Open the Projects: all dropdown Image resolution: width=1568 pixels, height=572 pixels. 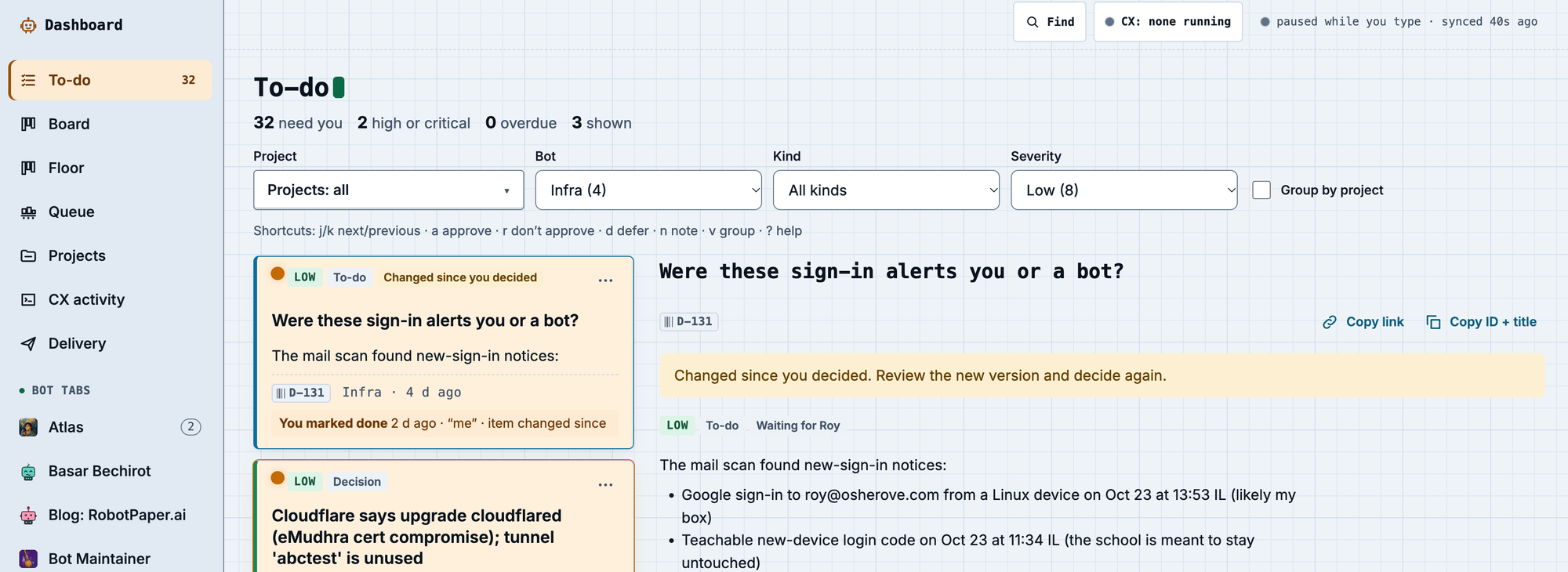(x=389, y=190)
